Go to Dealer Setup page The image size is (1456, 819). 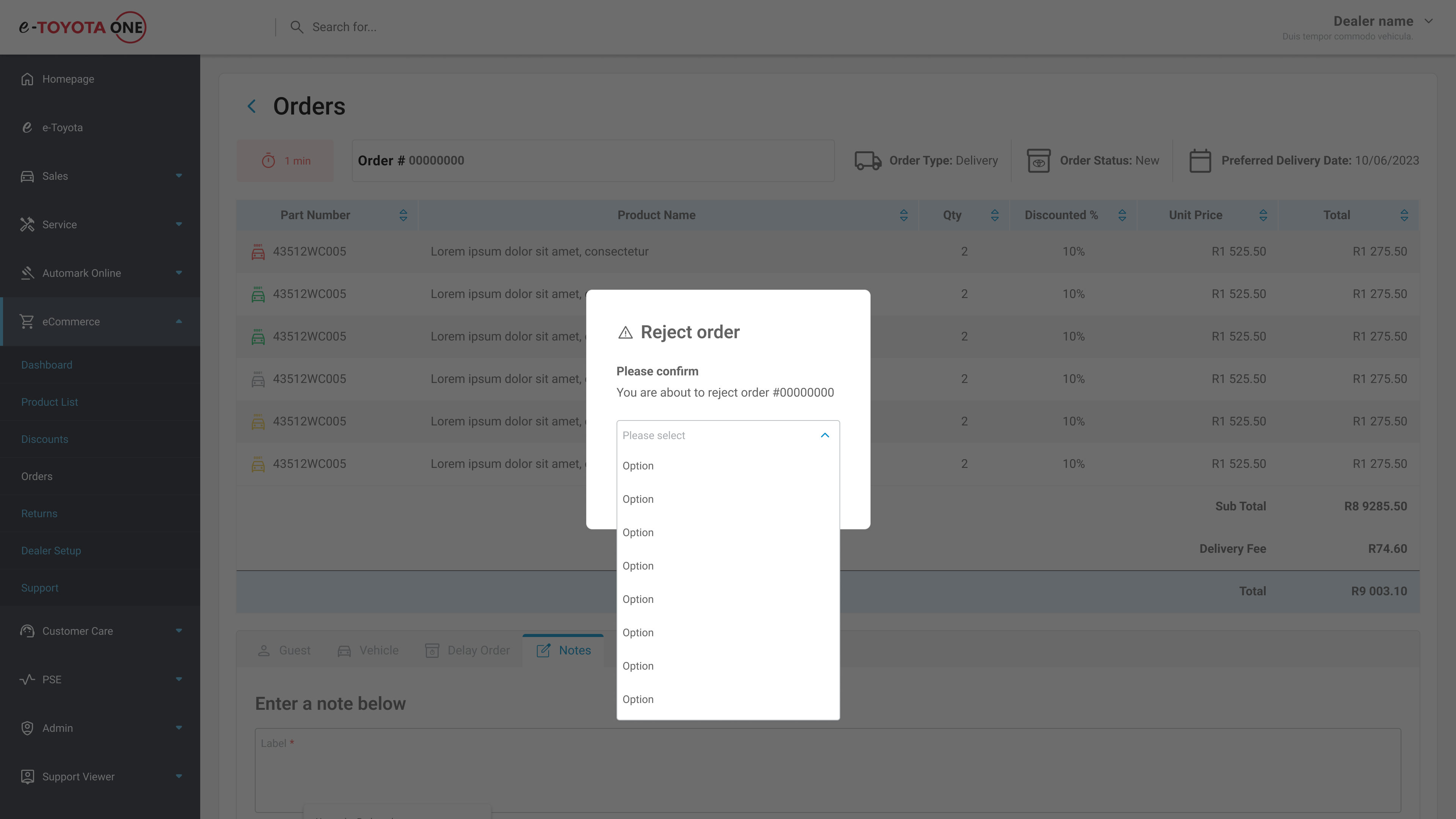[51, 551]
